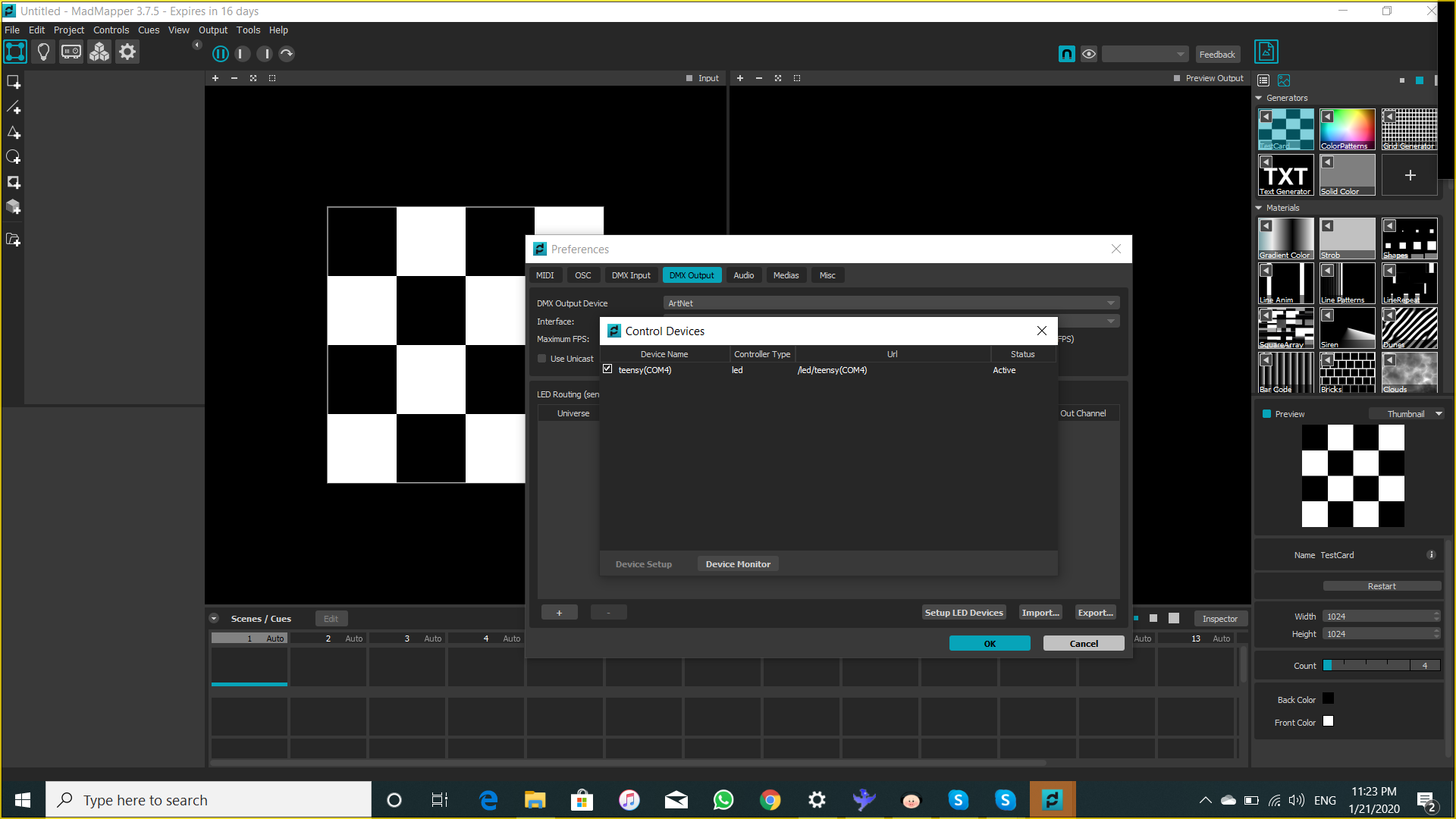Select the Grid Generator tool

1409,128
